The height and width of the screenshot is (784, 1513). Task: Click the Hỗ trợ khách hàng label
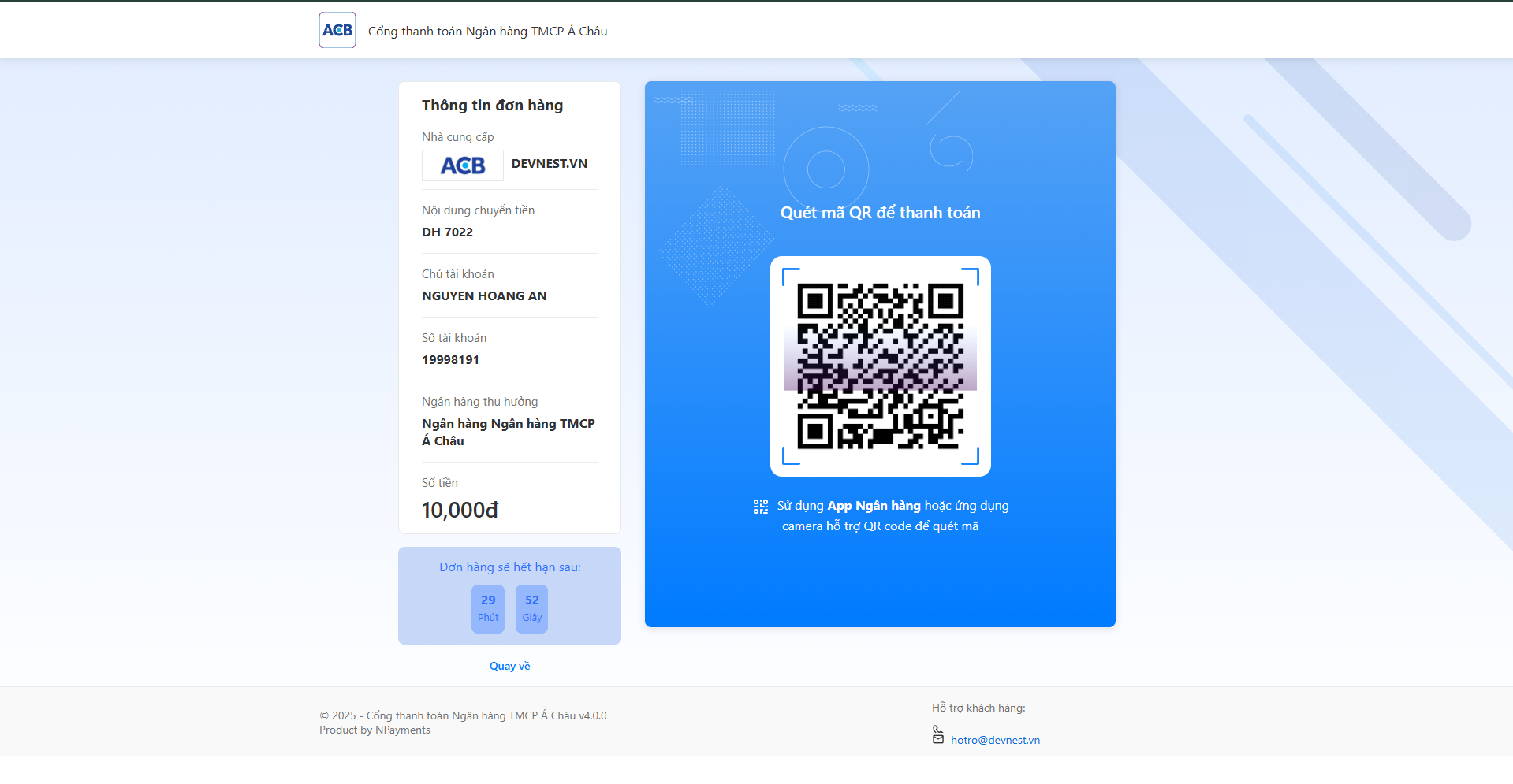978,708
